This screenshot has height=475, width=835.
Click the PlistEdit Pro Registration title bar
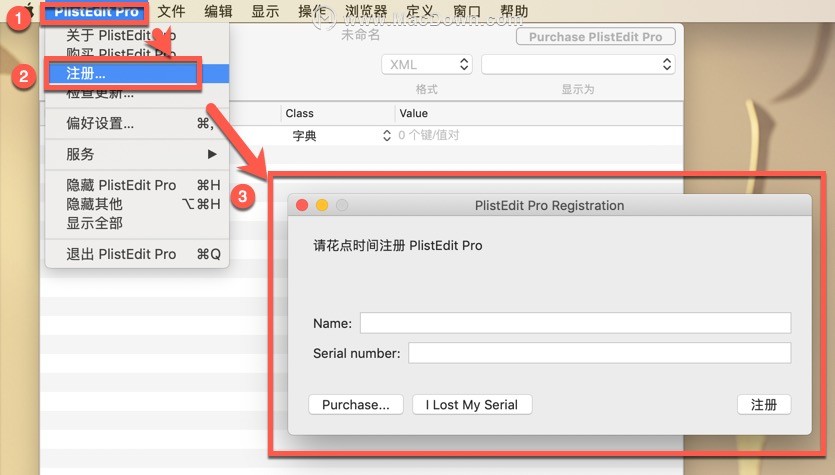(549, 206)
